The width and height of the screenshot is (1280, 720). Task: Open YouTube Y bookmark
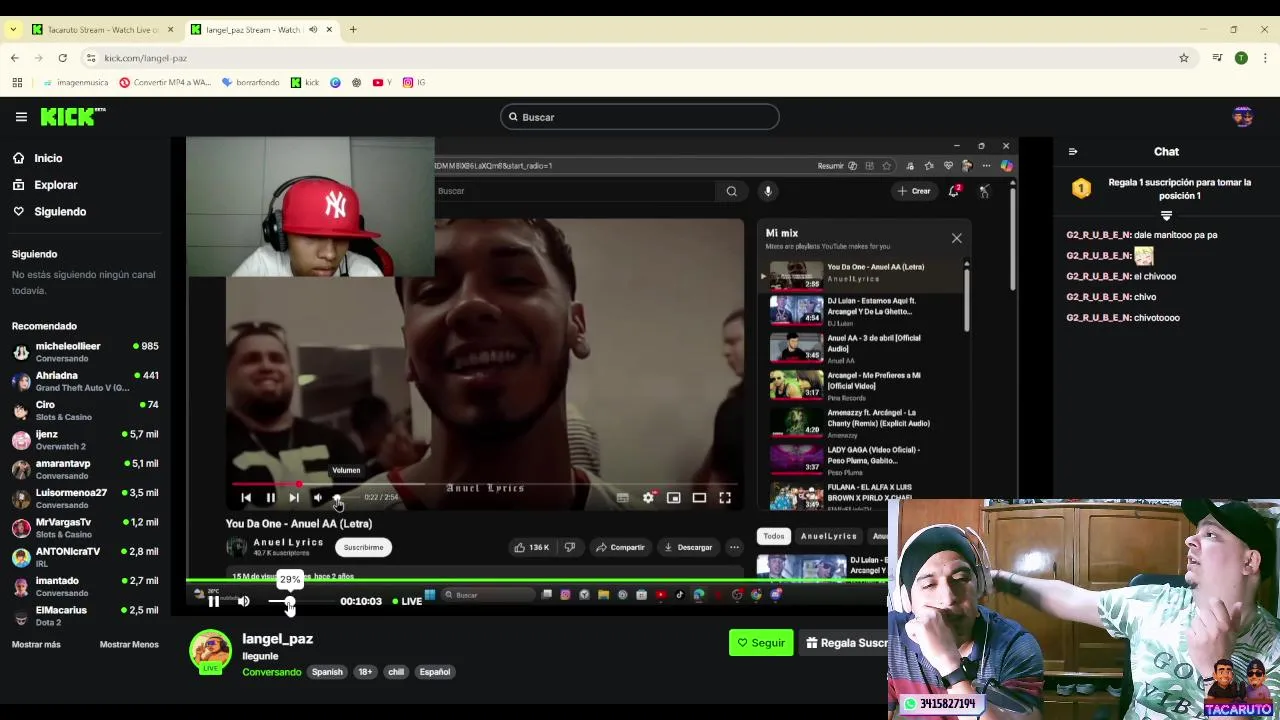[x=381, y=82]
